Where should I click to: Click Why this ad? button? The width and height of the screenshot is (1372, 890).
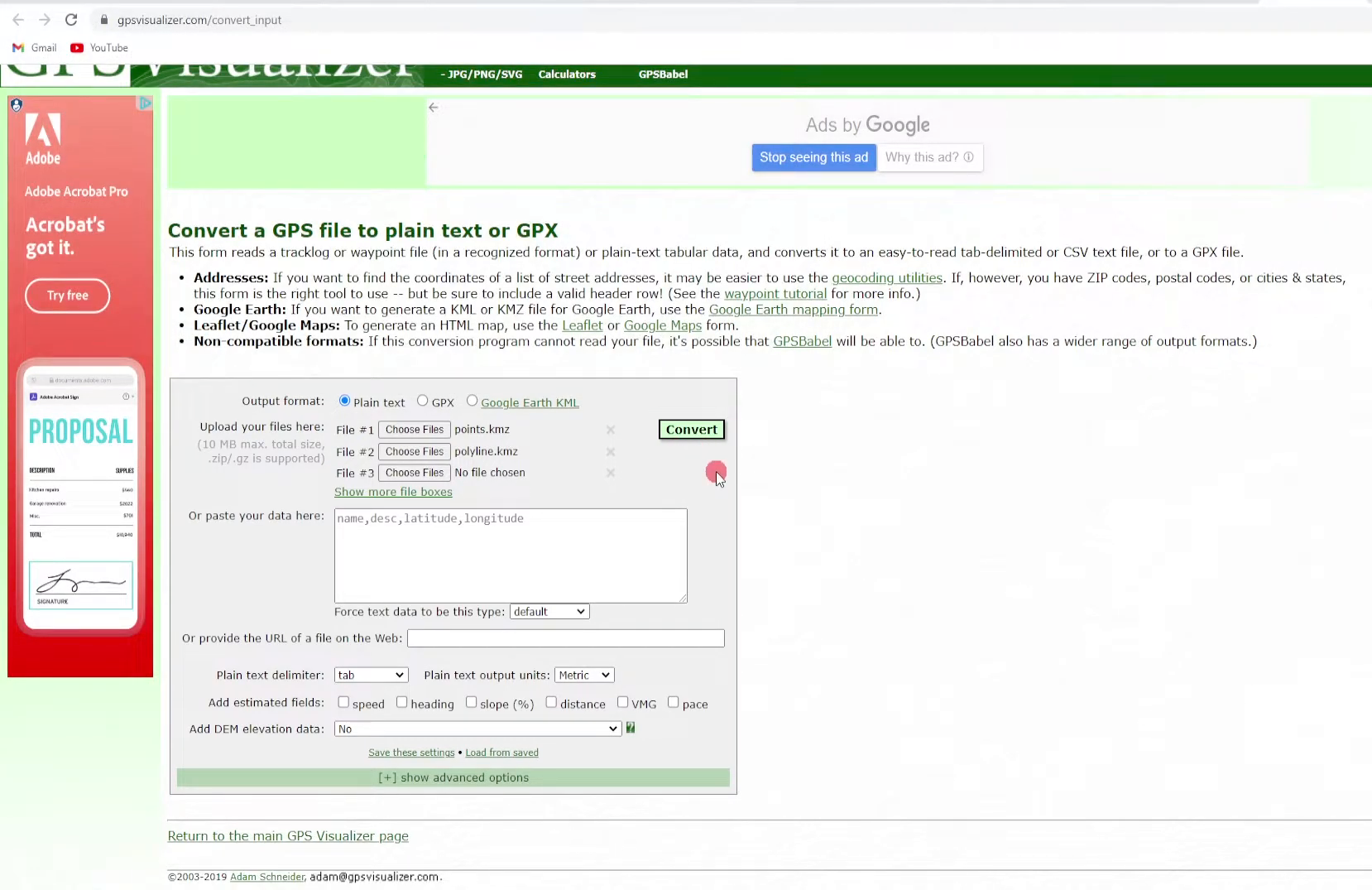[x=930, y=157]
